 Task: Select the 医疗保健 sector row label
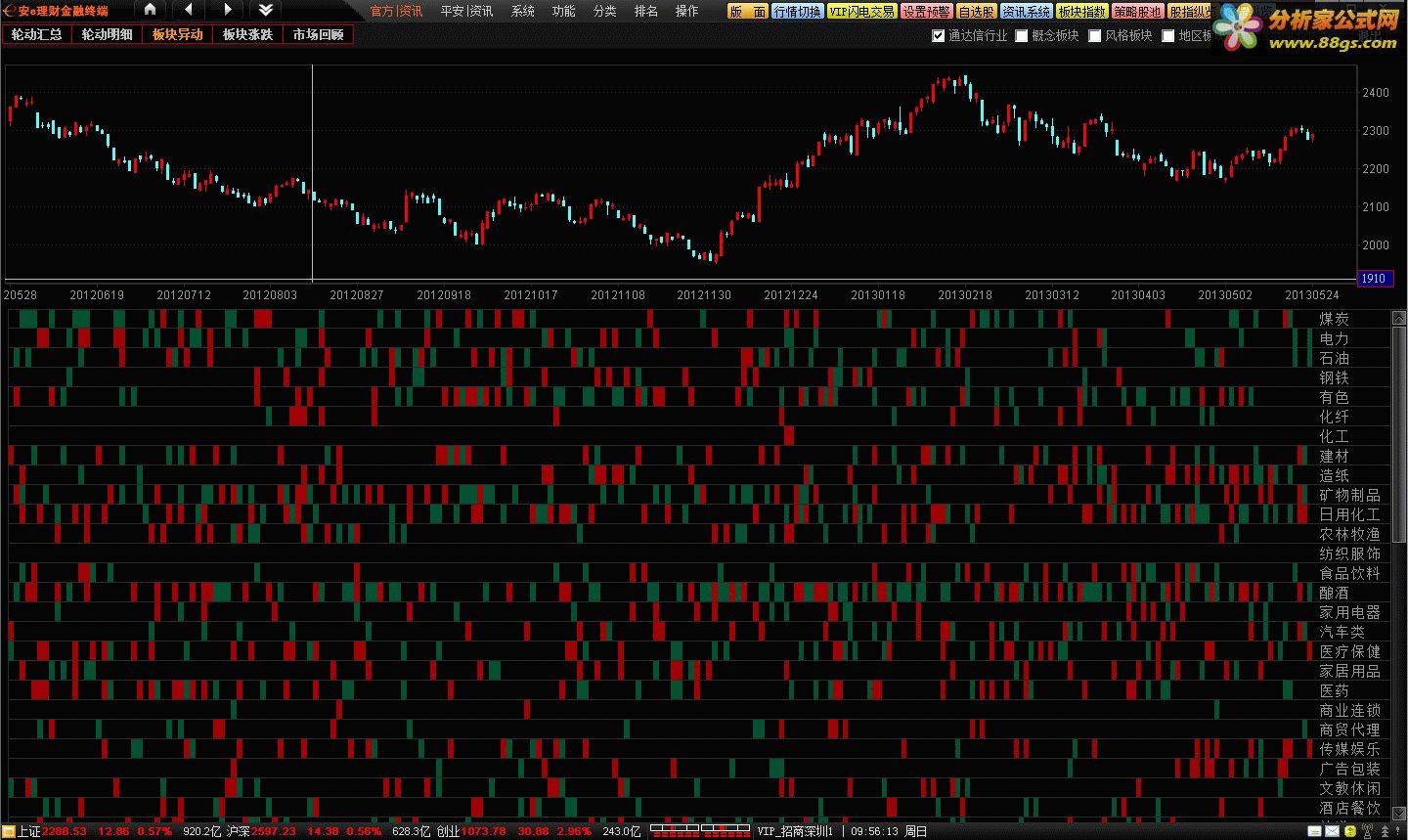pos(1349,651)
